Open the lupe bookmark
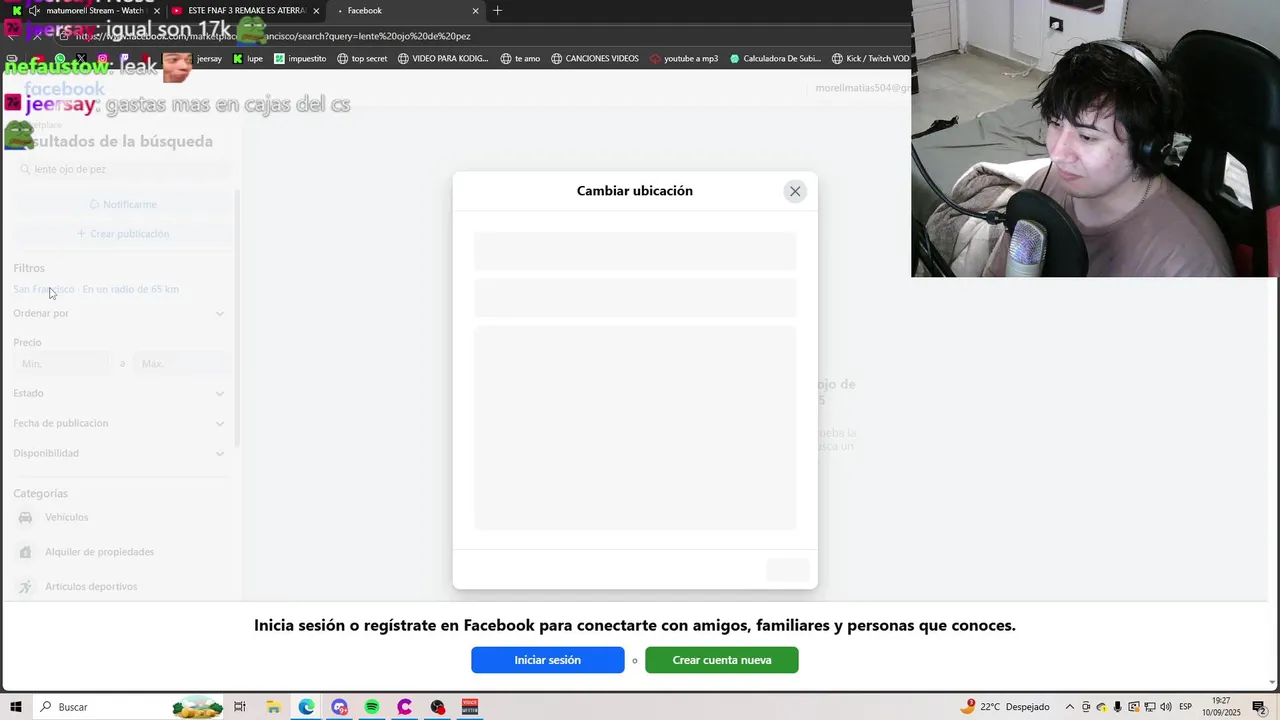Viewport: 1280px width, 720px height. [248, 59]
